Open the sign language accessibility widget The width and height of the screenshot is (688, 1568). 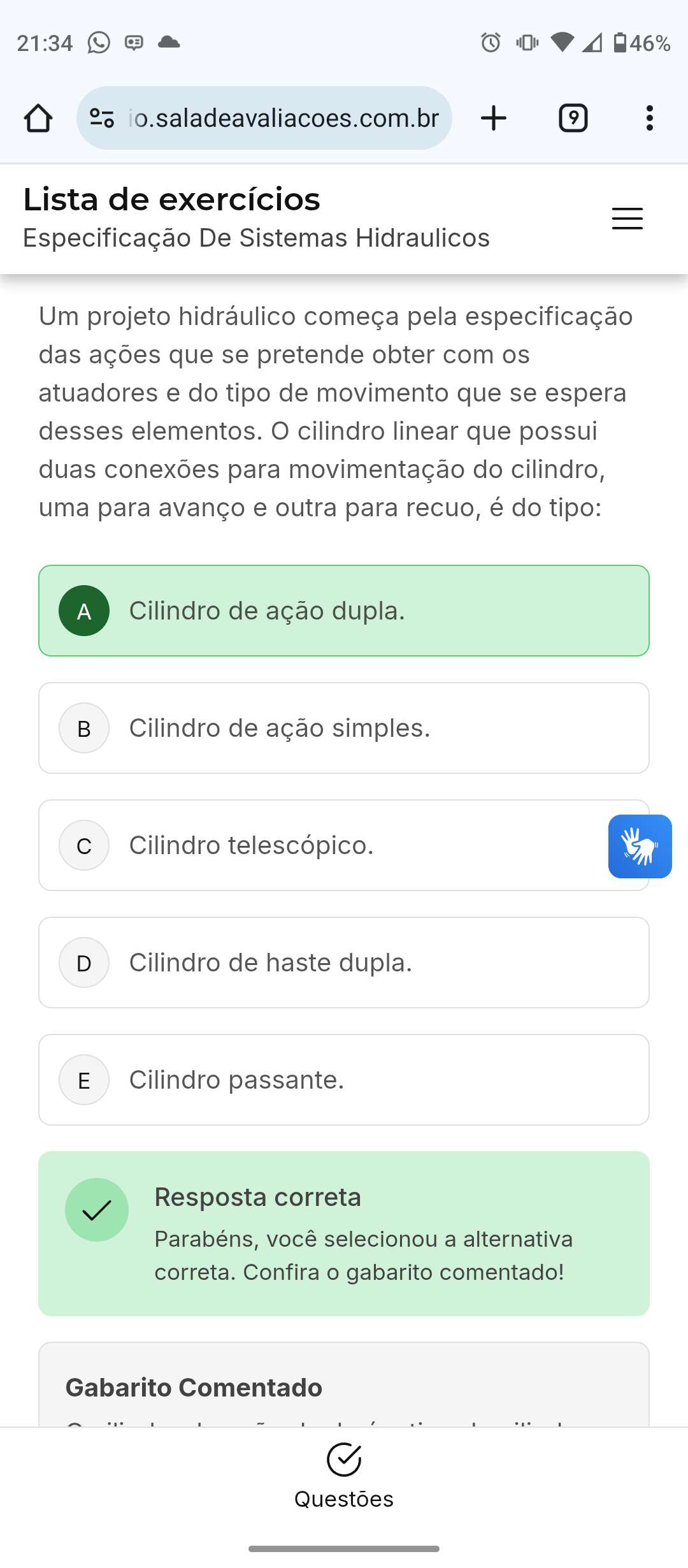[640, 846]
